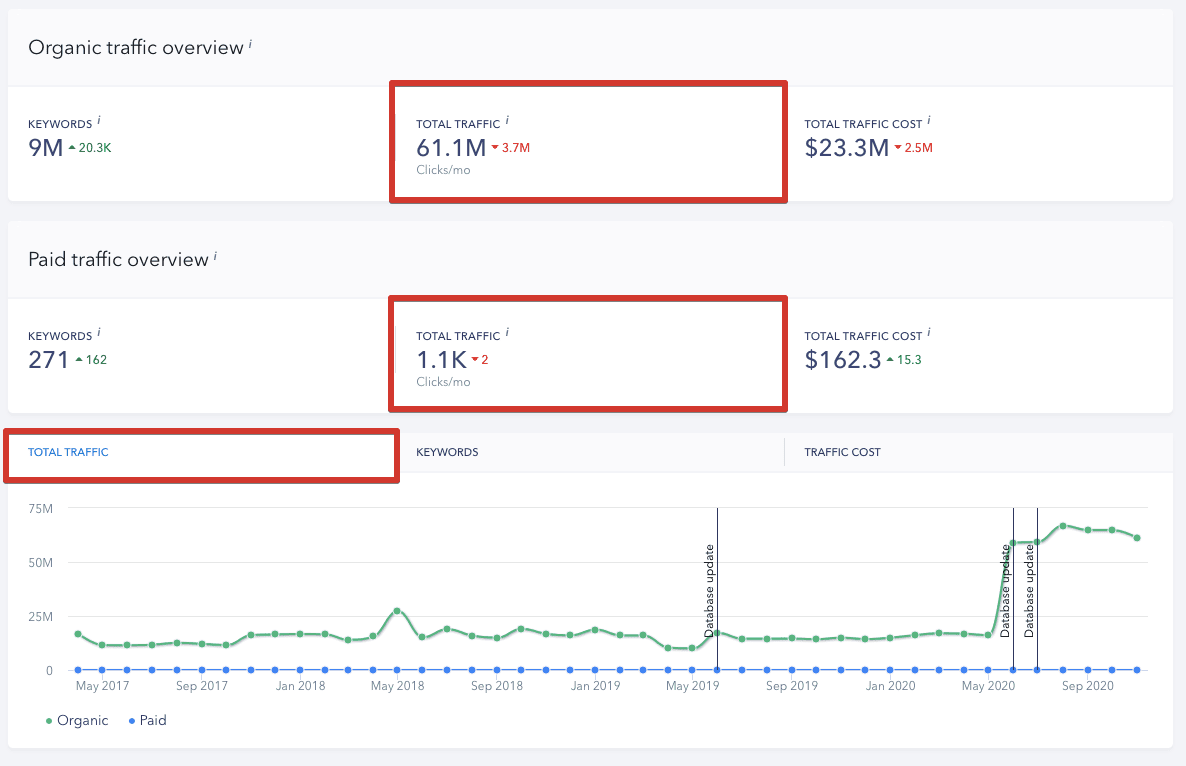Click the 20.3K keywords change indicator

[x=90, y=148]
